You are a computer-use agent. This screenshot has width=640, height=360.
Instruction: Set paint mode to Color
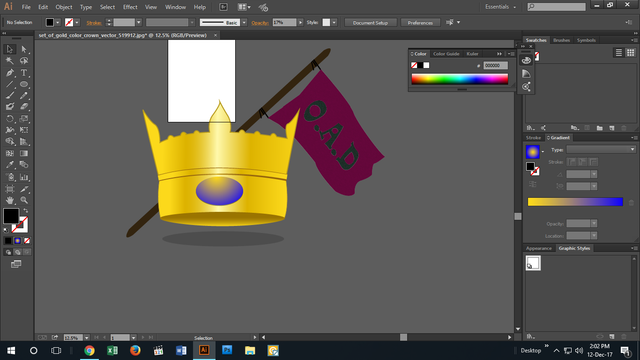pos(8,241)
